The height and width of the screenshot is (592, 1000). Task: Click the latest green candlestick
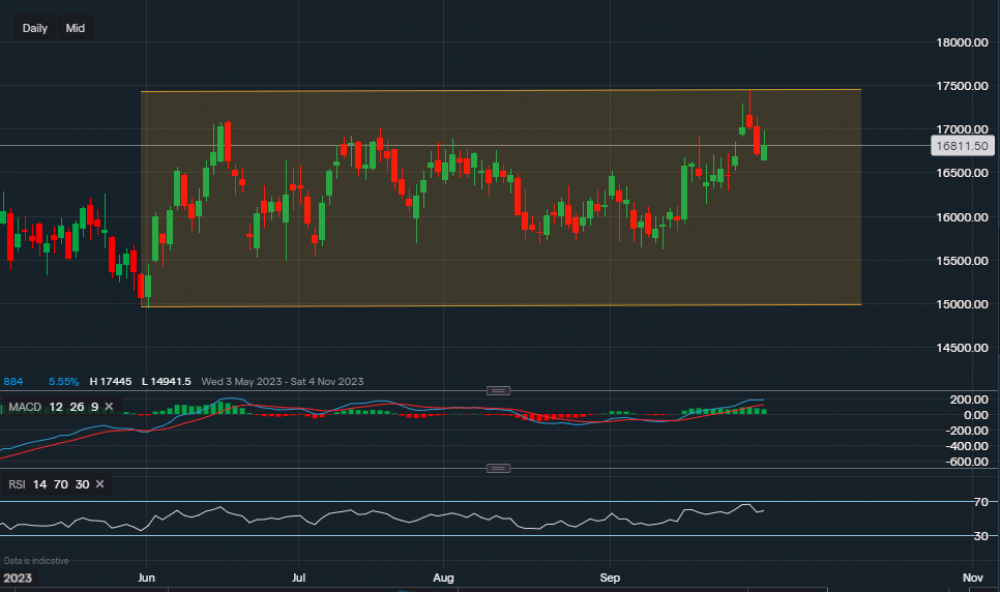point(764,152)
